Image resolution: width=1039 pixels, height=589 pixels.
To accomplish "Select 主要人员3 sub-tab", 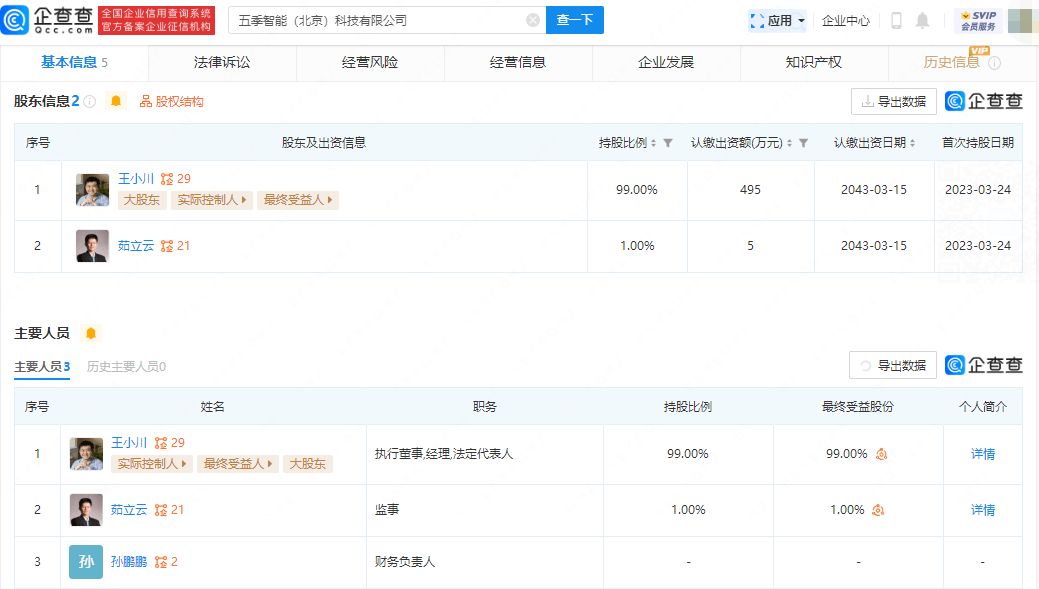I will tap(42, 366).
